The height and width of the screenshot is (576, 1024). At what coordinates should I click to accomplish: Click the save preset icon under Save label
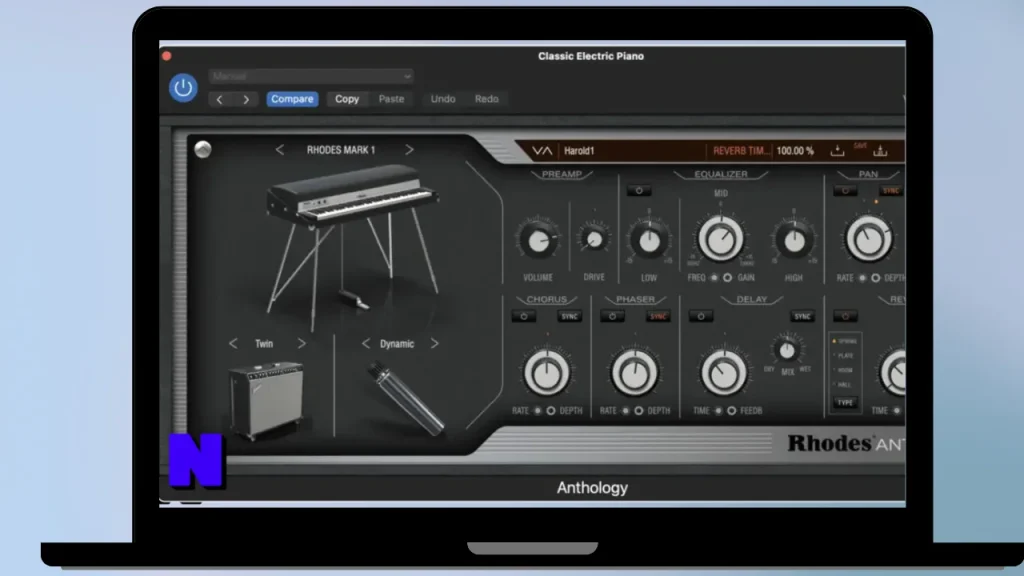pyautogui.click(x=880, y=152)
